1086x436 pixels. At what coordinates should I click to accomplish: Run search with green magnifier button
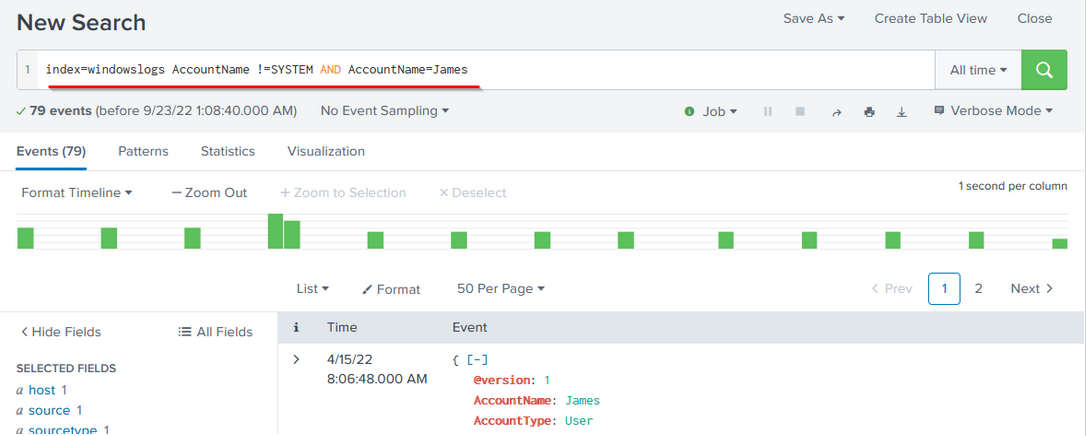tap(1044, 70)
